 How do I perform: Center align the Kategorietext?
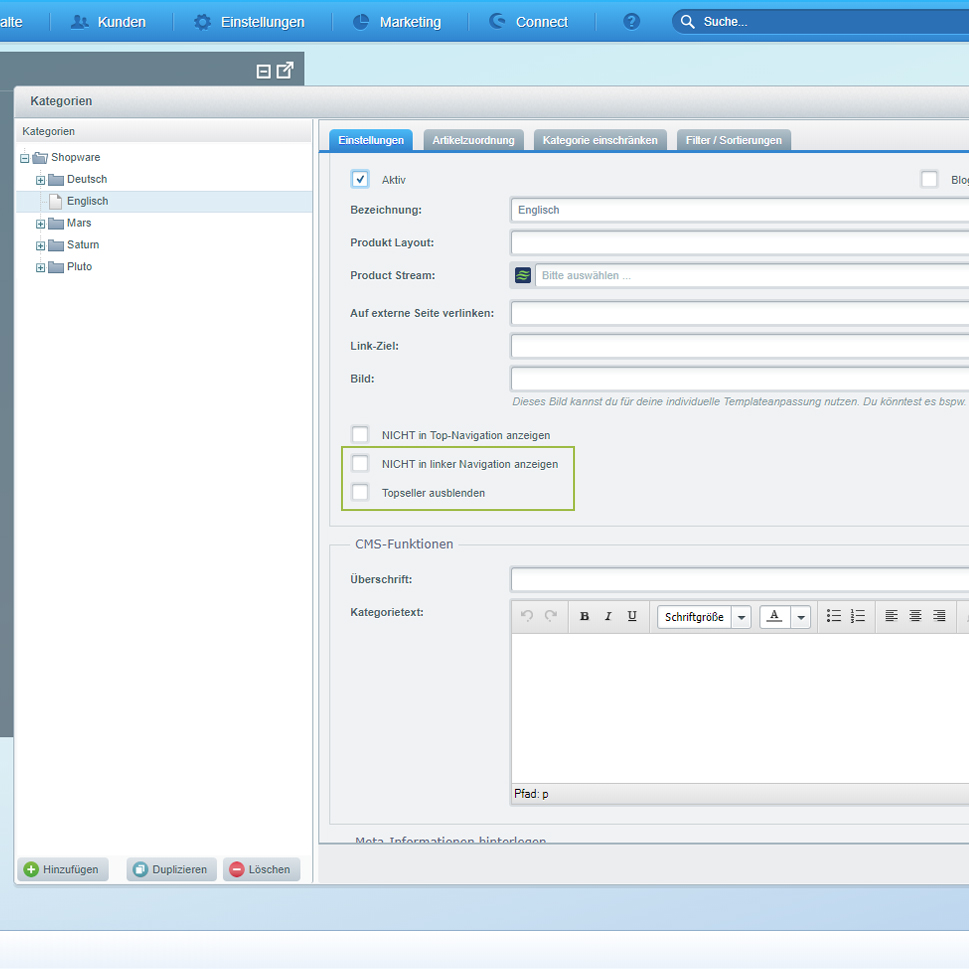(915, 617)
